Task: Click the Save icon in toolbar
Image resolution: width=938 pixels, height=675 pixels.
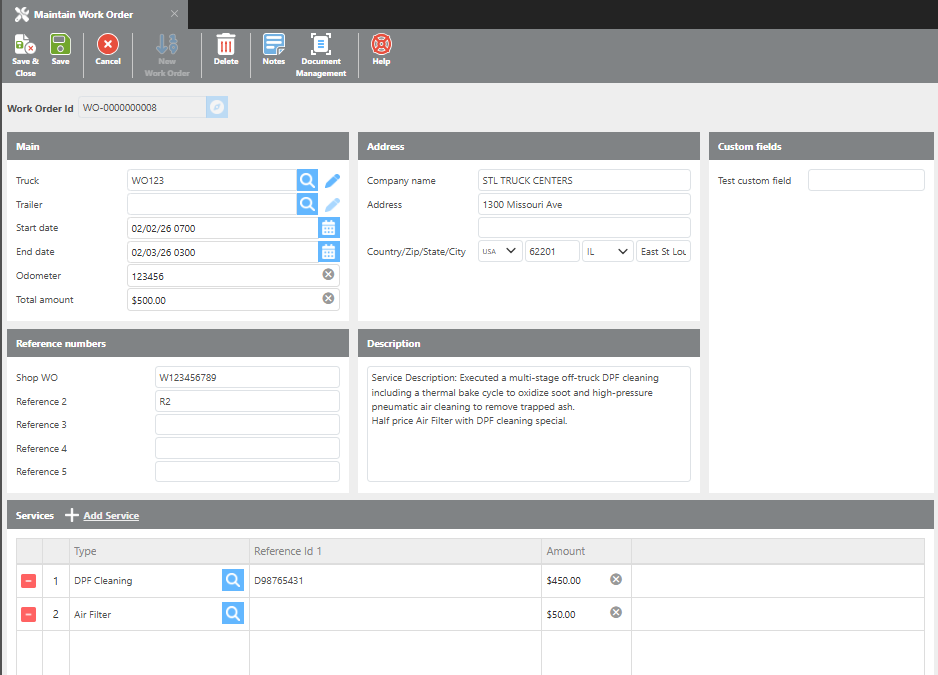Action: pos(60,45)
